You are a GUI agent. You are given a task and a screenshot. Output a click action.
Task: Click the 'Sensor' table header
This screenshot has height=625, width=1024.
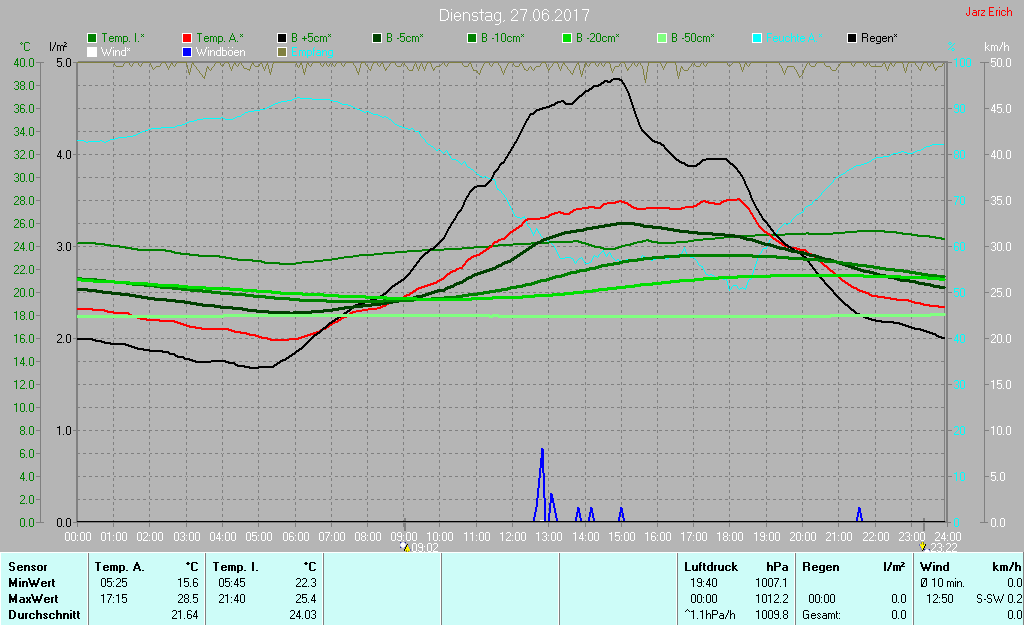(x=28, y=567)
